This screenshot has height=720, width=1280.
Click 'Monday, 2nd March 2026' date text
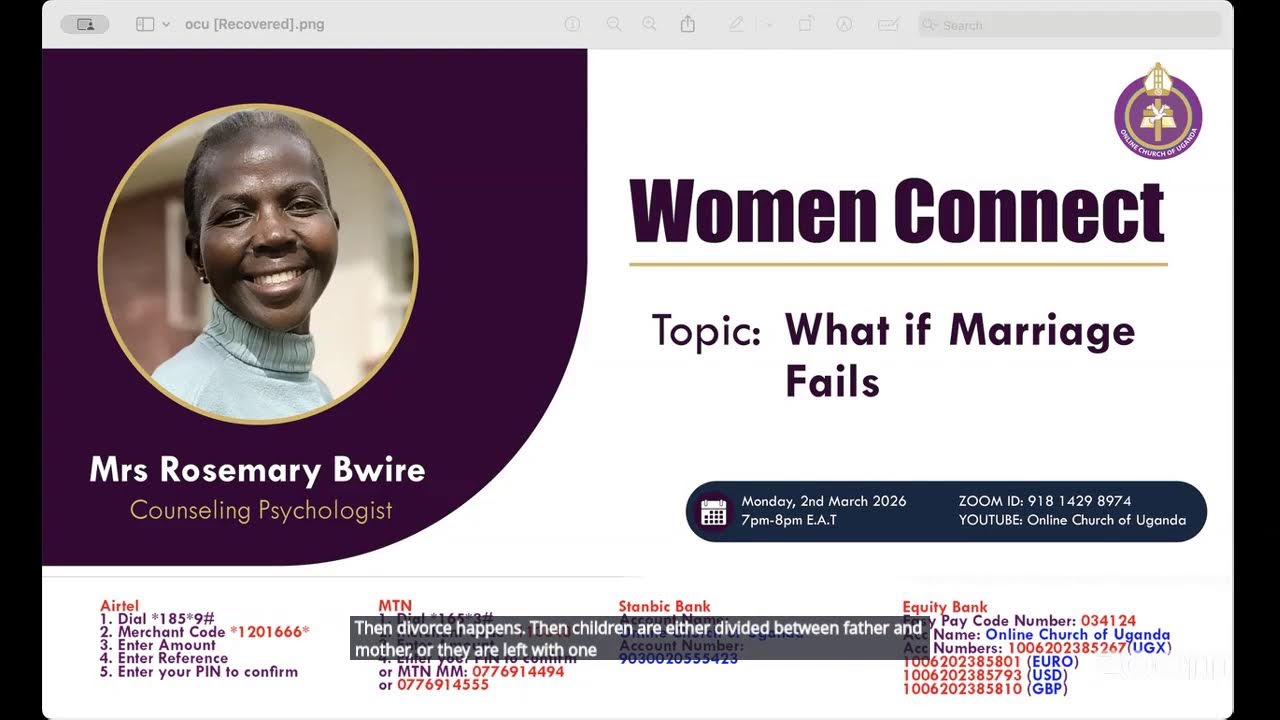[824, 501]
